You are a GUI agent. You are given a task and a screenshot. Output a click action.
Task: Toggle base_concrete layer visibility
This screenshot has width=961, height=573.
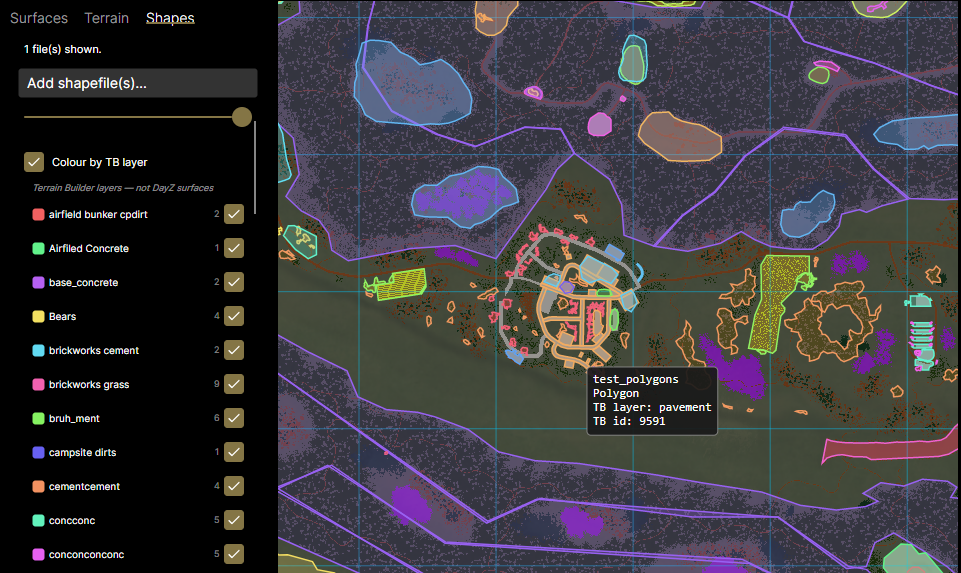pyautogui.click(x=234, y=282)
